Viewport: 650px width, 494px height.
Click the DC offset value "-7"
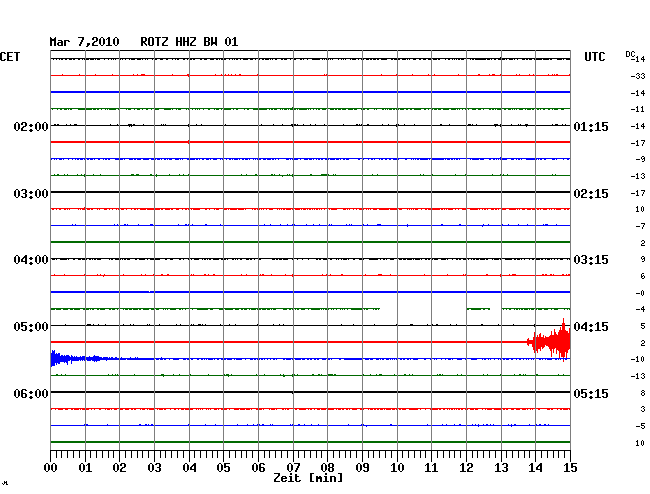tap(640, 226)
